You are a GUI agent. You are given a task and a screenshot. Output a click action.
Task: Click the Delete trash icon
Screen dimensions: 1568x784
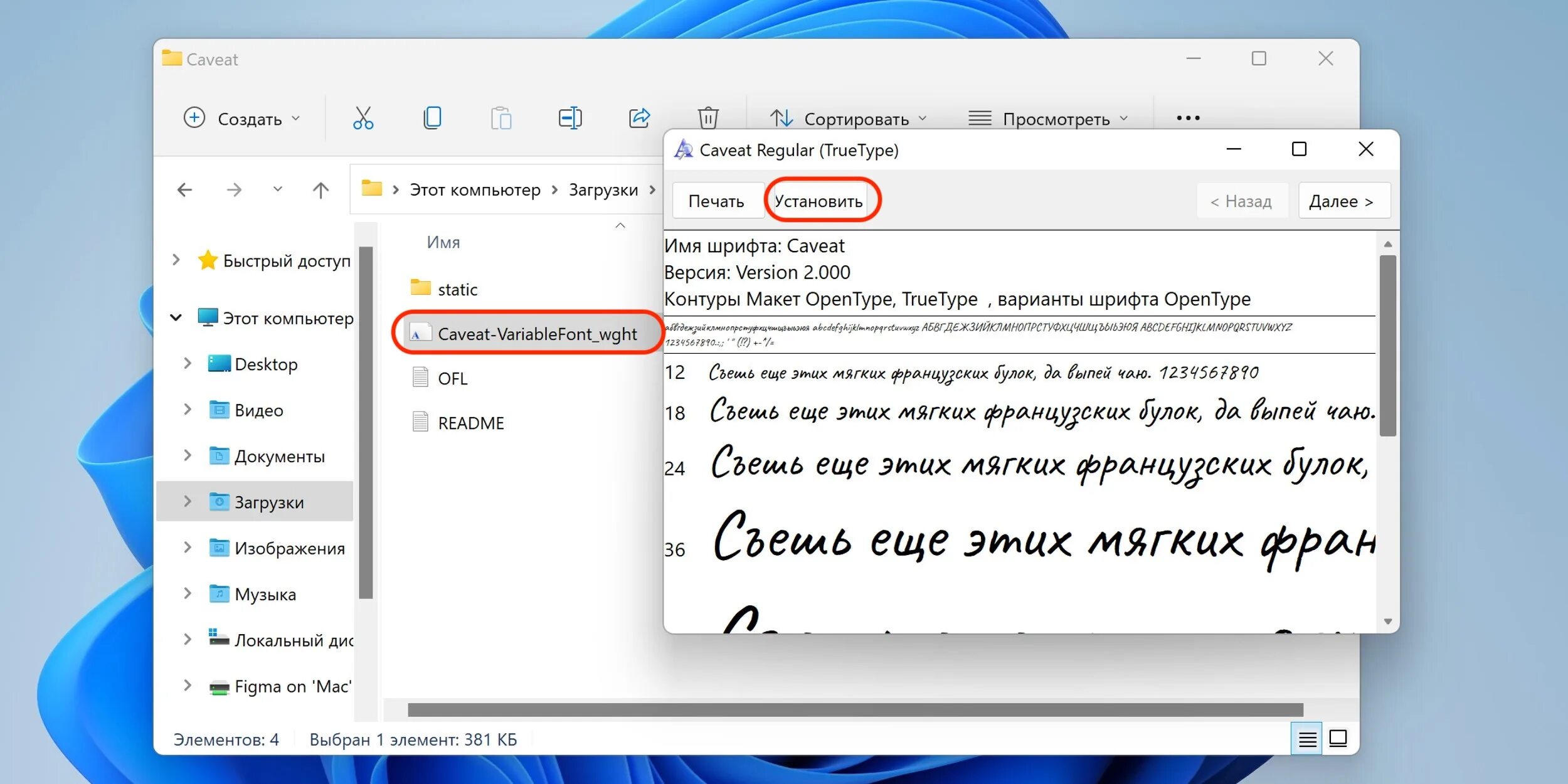pyautogui.click(x=707, y=118)
